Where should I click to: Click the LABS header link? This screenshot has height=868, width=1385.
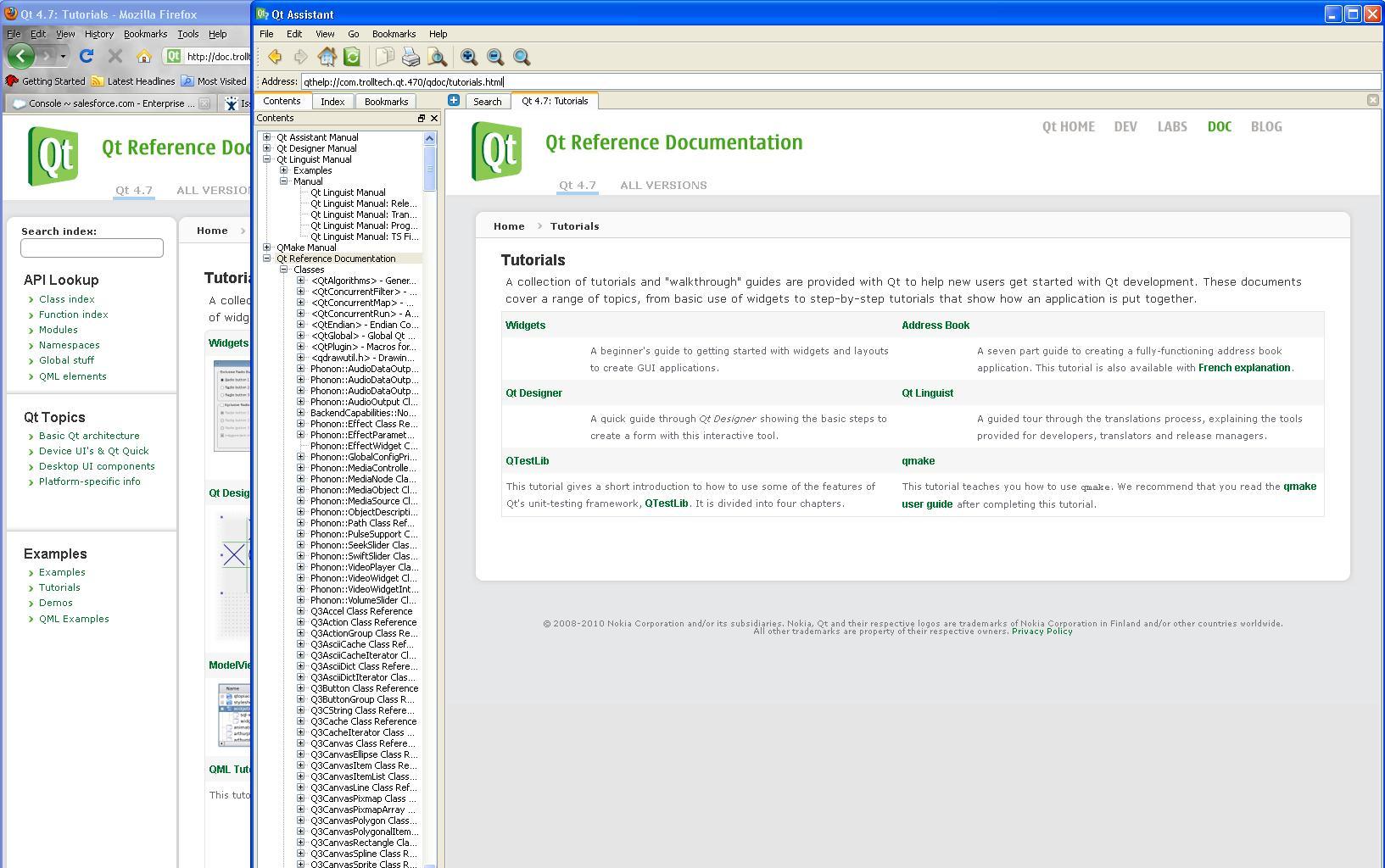click(x=1172, y=127)
